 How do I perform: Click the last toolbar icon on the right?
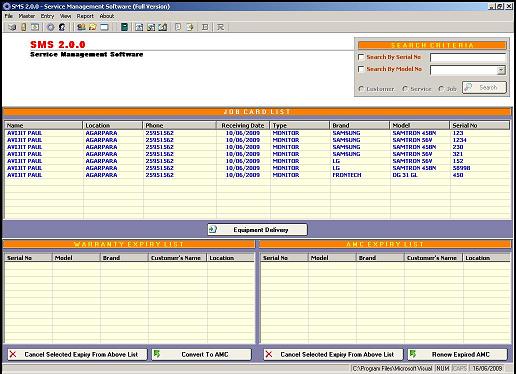tap(220, 27)
